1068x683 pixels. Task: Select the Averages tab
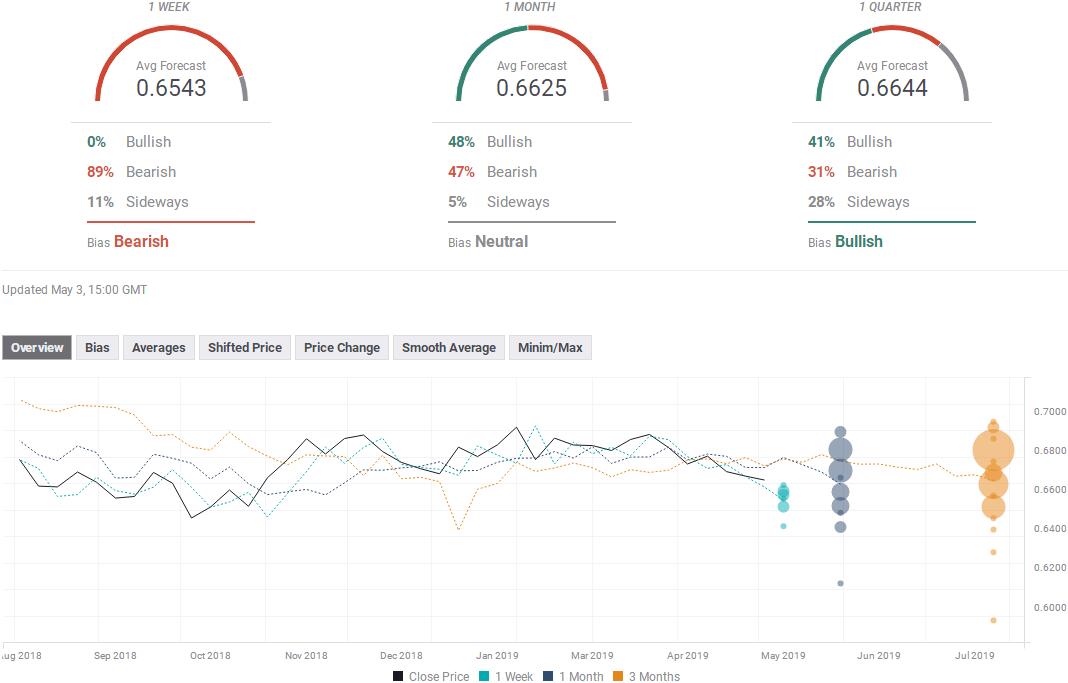(x=159, y=348)
